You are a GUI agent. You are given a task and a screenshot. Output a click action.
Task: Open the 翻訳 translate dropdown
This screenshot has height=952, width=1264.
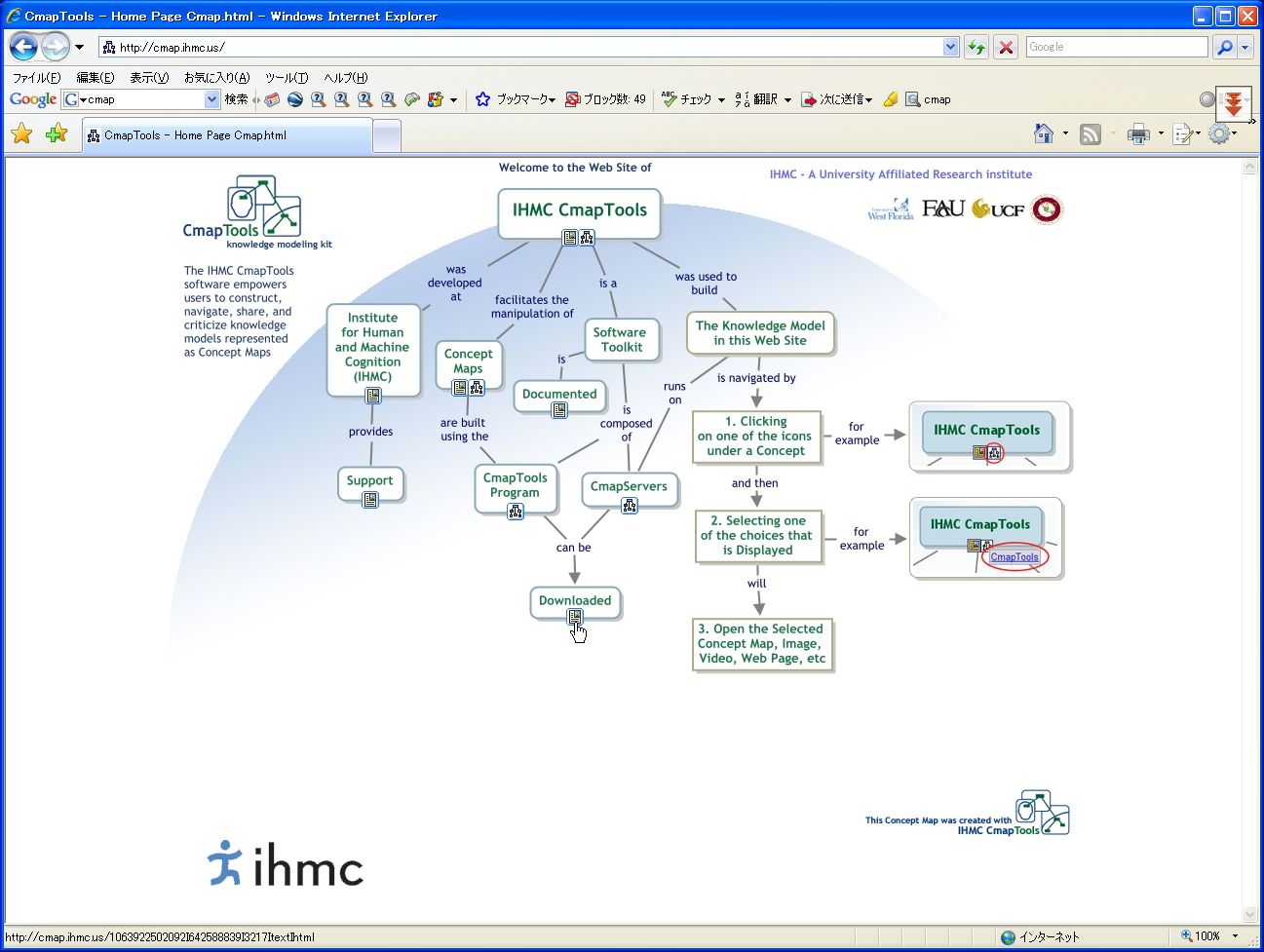763,99
